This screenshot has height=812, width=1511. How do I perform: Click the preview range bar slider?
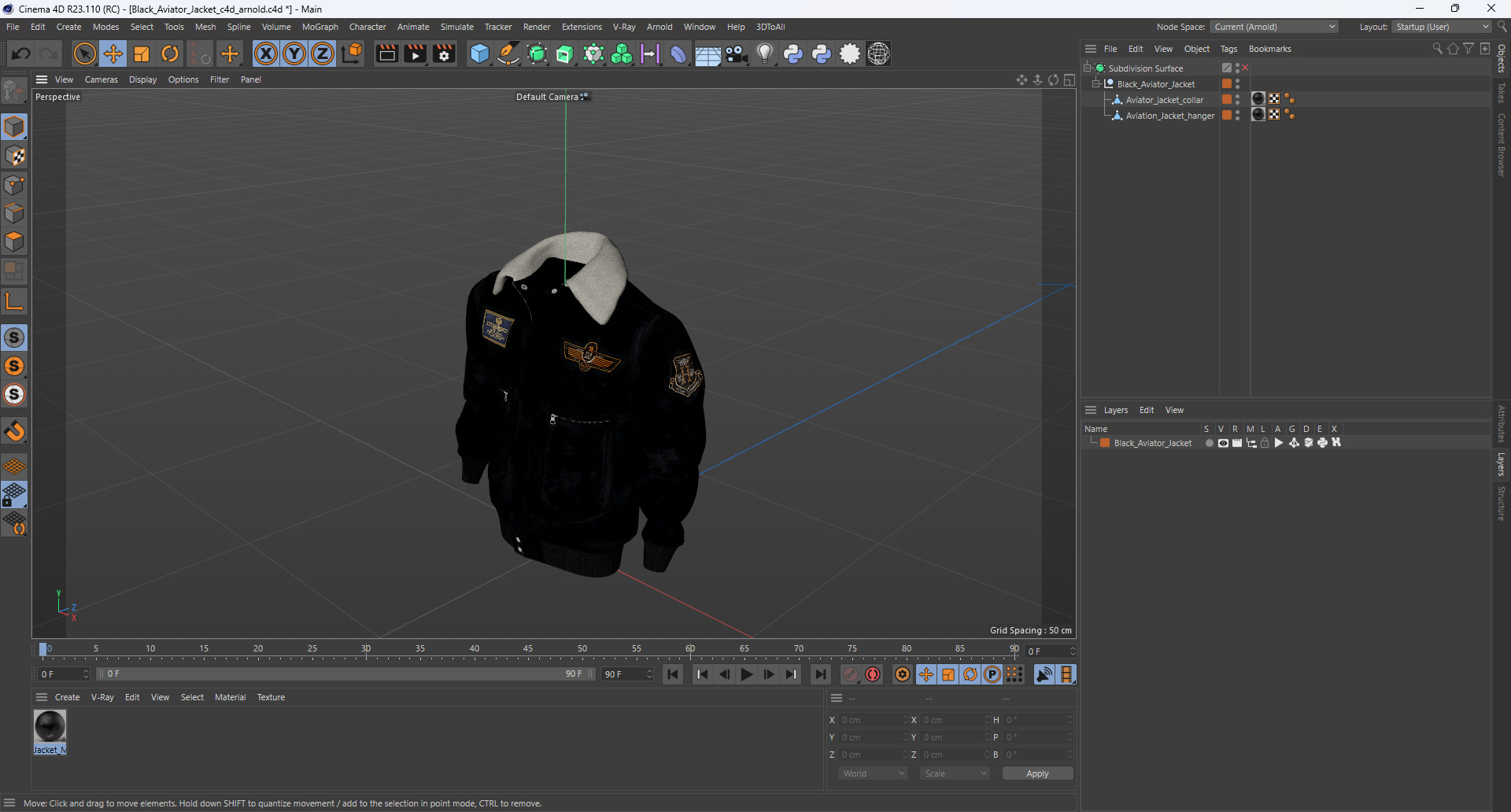click(346, 674)
